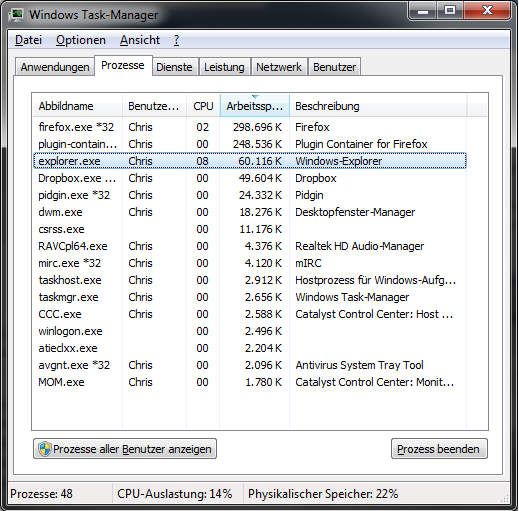
Task: Switch to the Netzwerk tab
Action: tap(279, 67)
